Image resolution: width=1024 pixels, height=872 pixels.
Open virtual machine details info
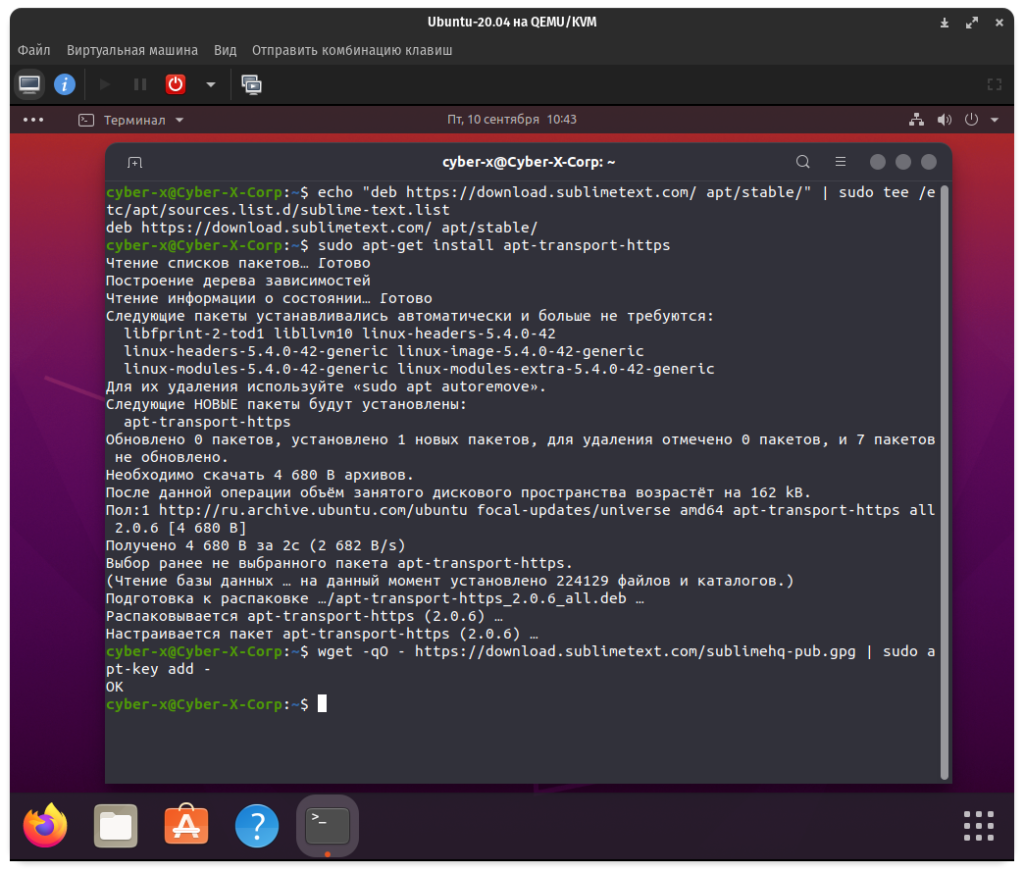[65, 84]
